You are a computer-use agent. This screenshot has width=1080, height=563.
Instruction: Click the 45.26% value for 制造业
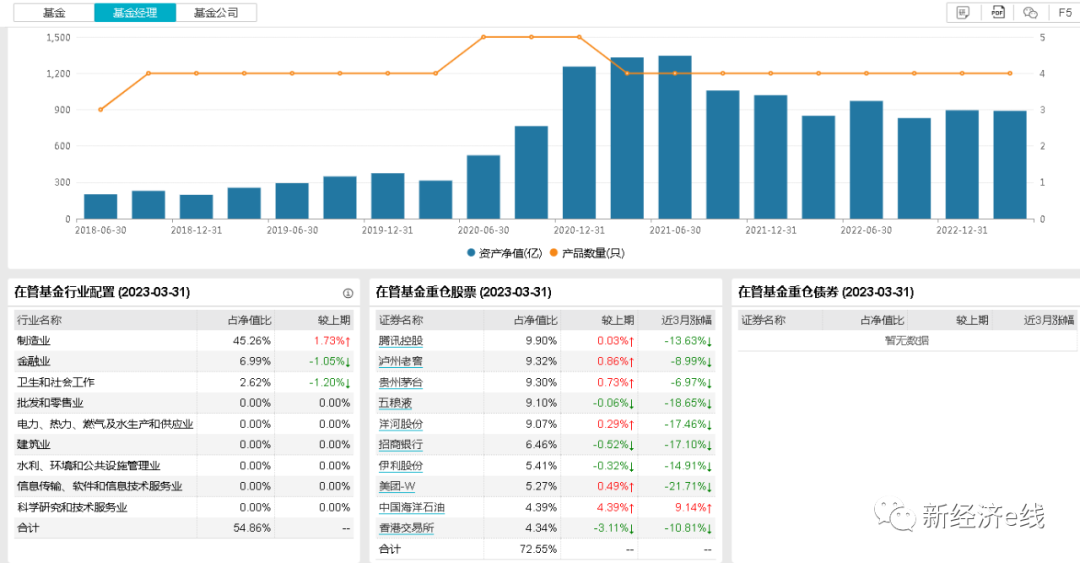tap(252, 340)
